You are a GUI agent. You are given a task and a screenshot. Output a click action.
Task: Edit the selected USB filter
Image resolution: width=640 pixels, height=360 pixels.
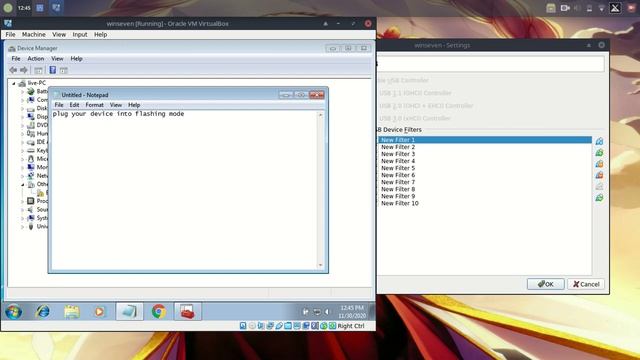(599, 164)
